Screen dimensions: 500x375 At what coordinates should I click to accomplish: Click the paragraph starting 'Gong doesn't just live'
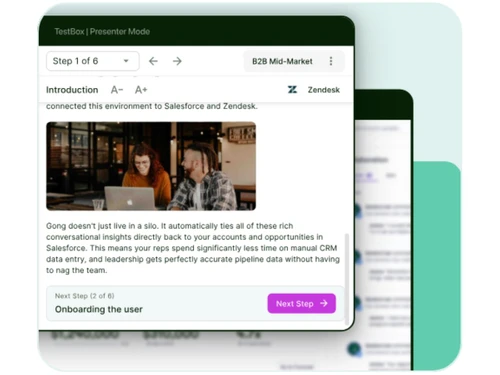click(193, 248)
